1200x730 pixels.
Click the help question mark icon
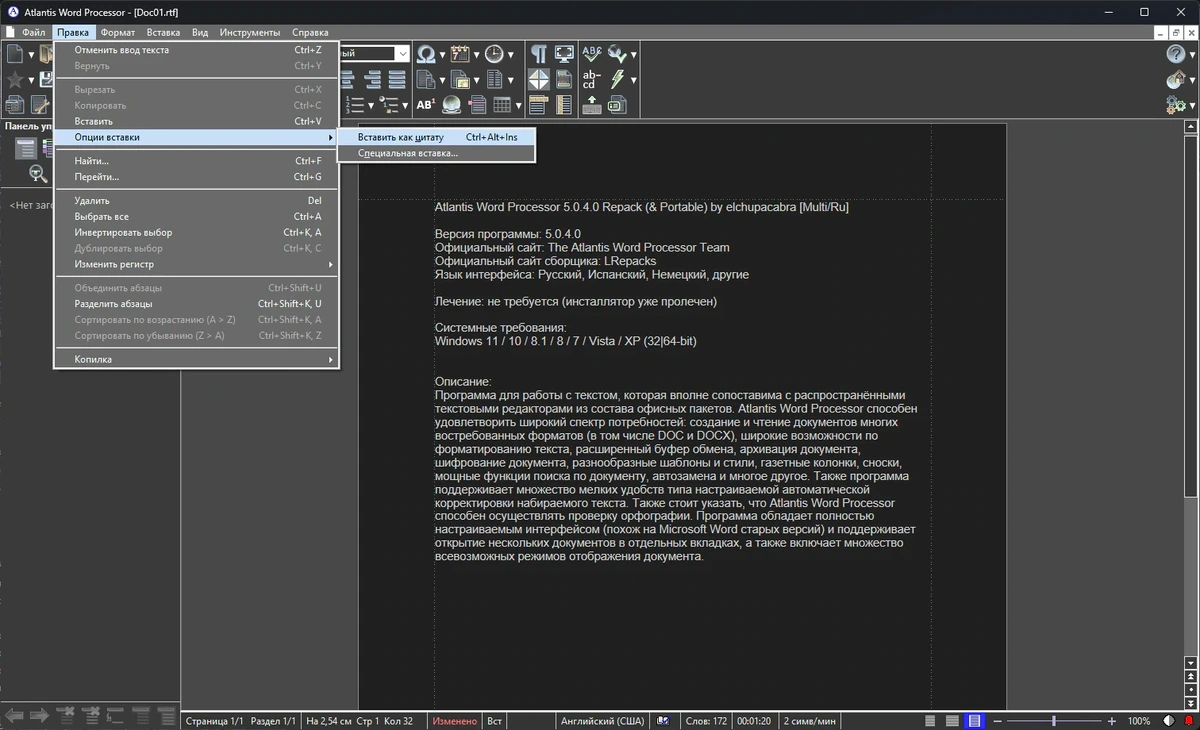point(1176,54)
